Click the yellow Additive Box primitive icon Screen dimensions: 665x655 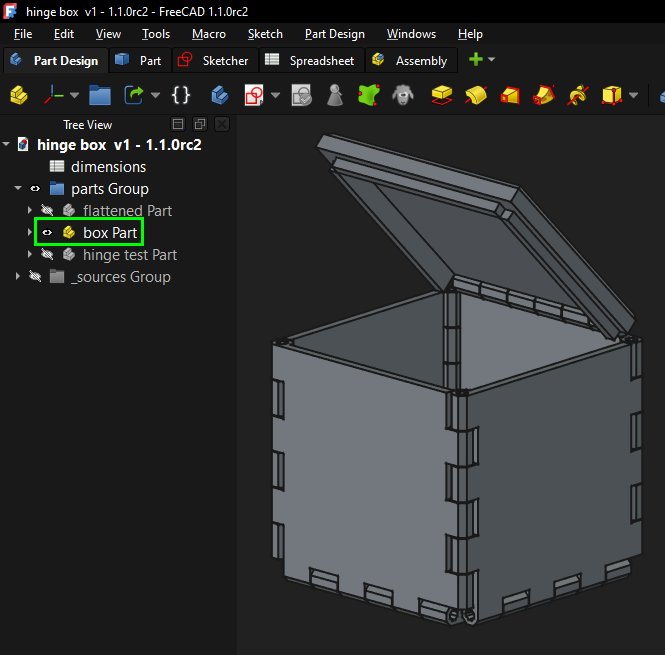coord(612,95)
